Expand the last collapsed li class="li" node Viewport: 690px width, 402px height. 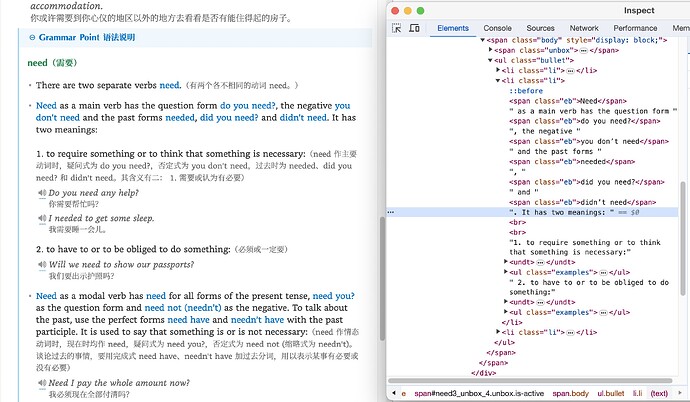tap(498, 332)
